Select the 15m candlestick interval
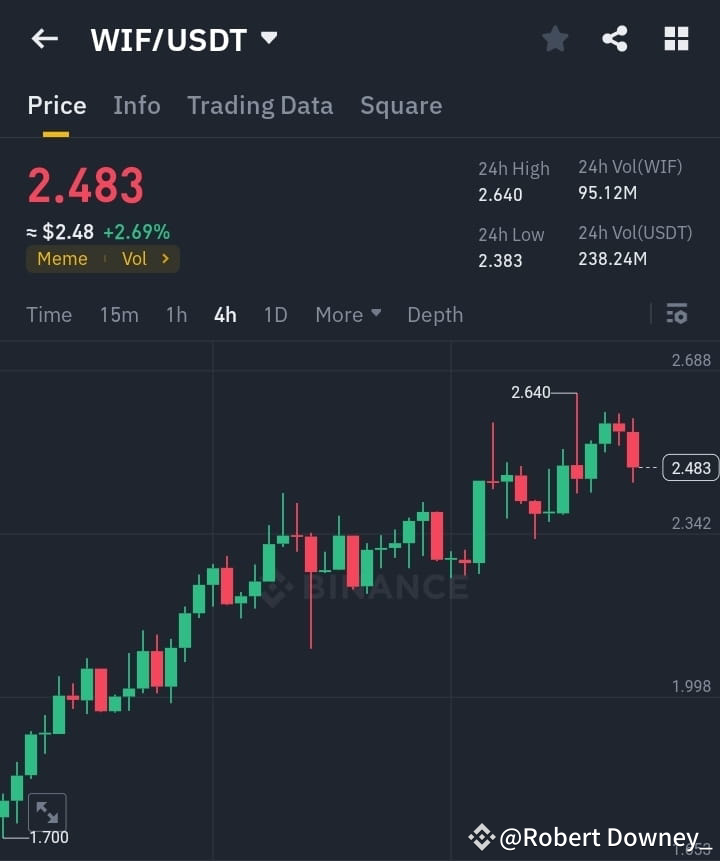Image resolution: width=720 pixels, height=861 pixels. click(119, 314)
